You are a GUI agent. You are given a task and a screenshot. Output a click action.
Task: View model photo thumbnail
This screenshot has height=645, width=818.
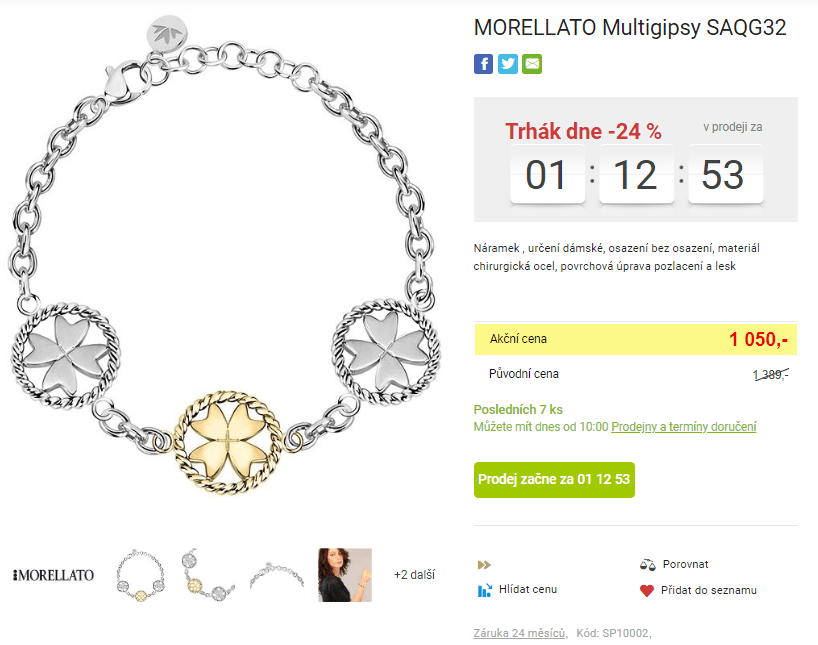click(345, 575)
